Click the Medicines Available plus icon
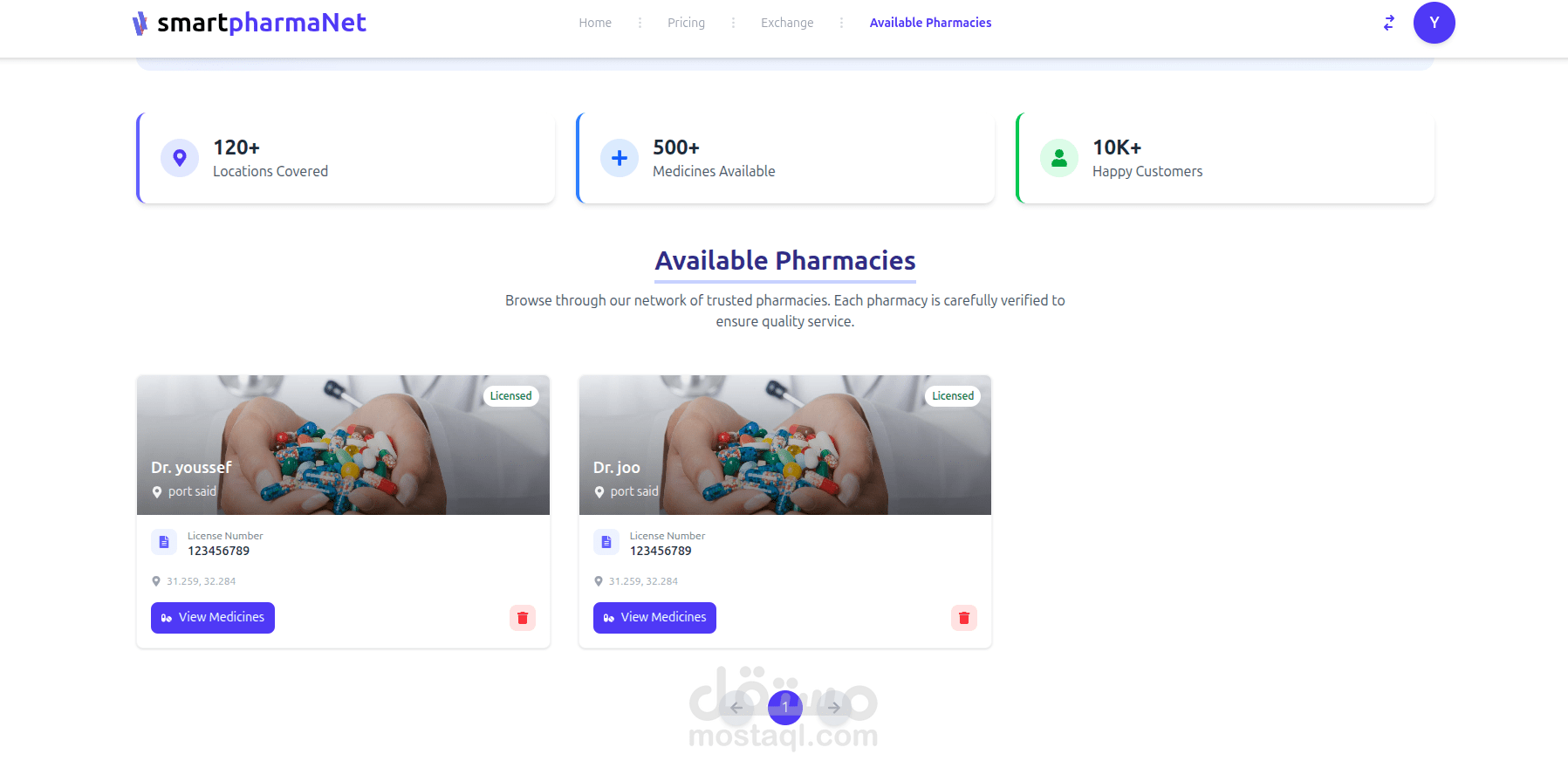 (x=620, y=158)
